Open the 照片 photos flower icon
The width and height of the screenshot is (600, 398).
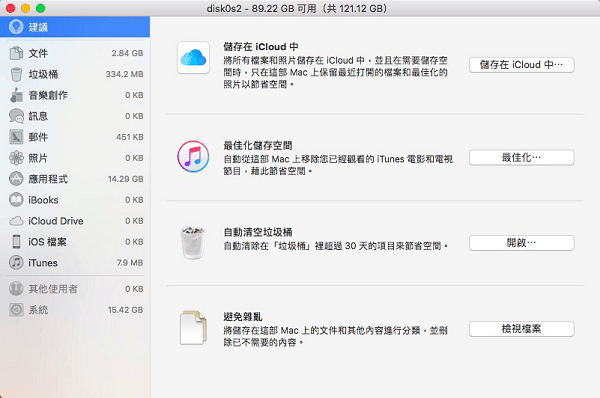pyautogui.click(x=16, y=158)
